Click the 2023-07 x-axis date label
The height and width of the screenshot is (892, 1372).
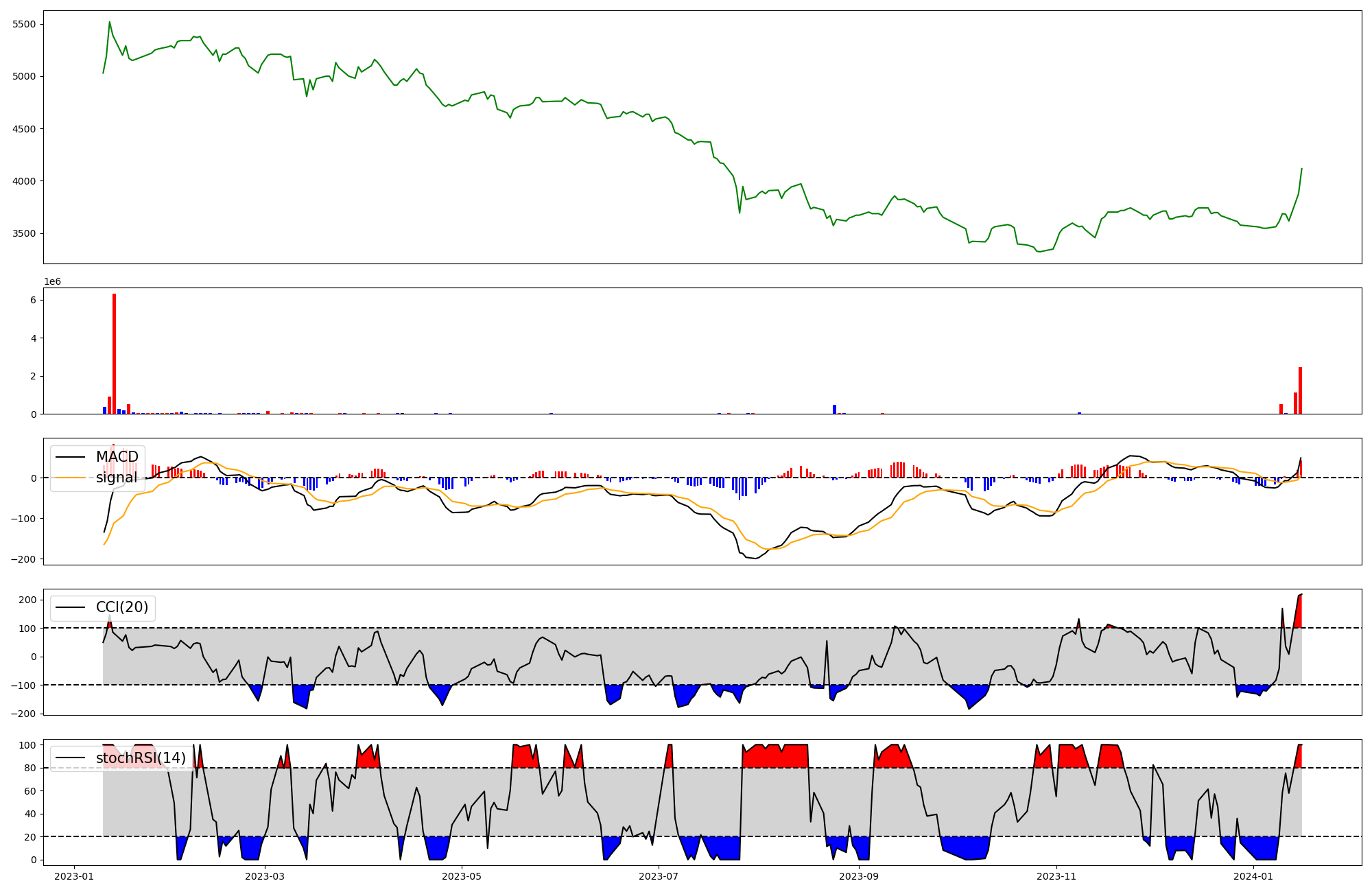pos(659,876)
